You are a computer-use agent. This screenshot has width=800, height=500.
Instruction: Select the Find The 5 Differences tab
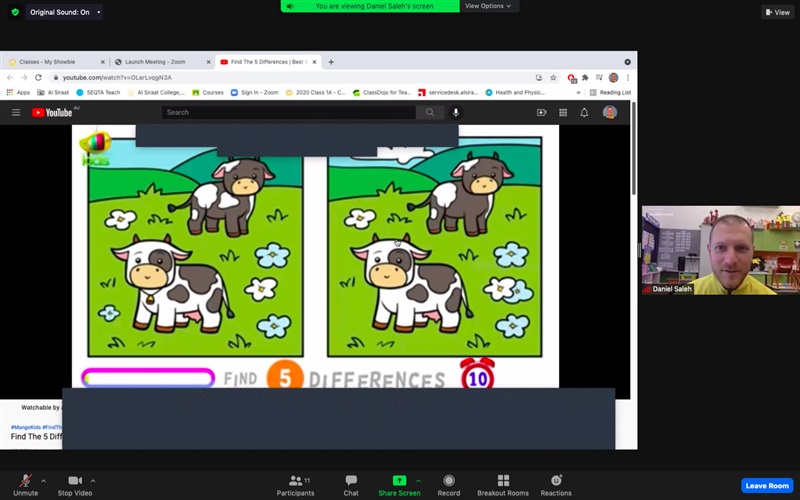pos(267,62)
